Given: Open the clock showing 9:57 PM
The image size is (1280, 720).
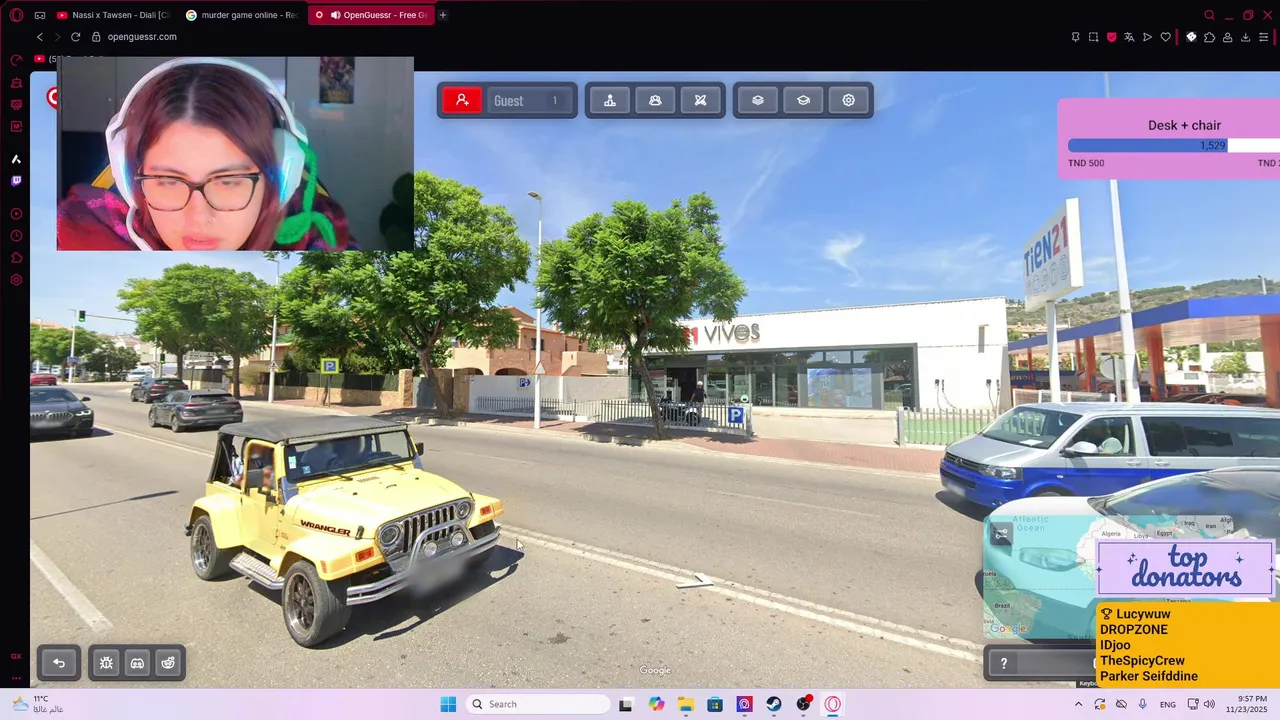Looking at the screenshot, I should tap(1252, 704).
